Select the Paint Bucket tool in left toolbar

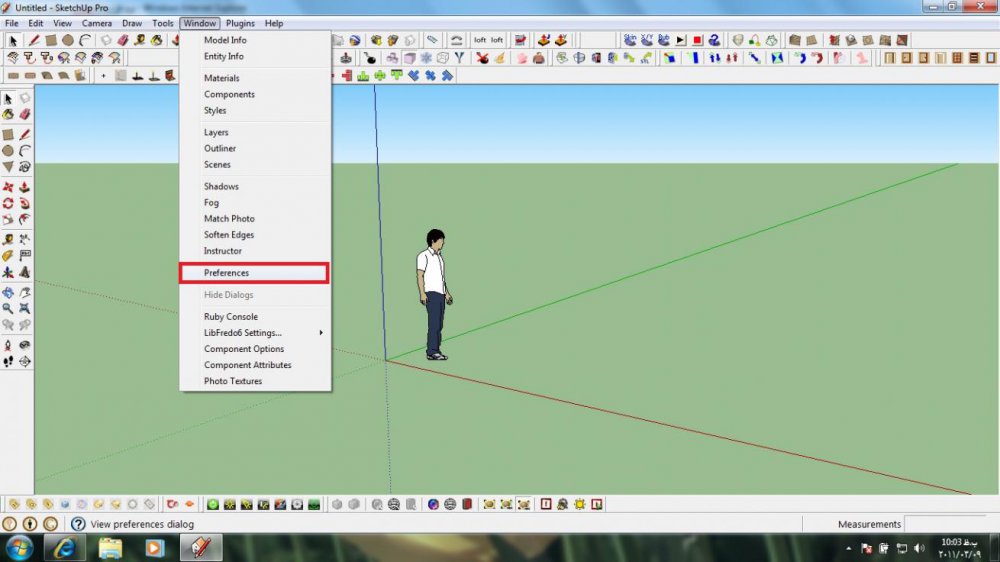pos(9,115)
